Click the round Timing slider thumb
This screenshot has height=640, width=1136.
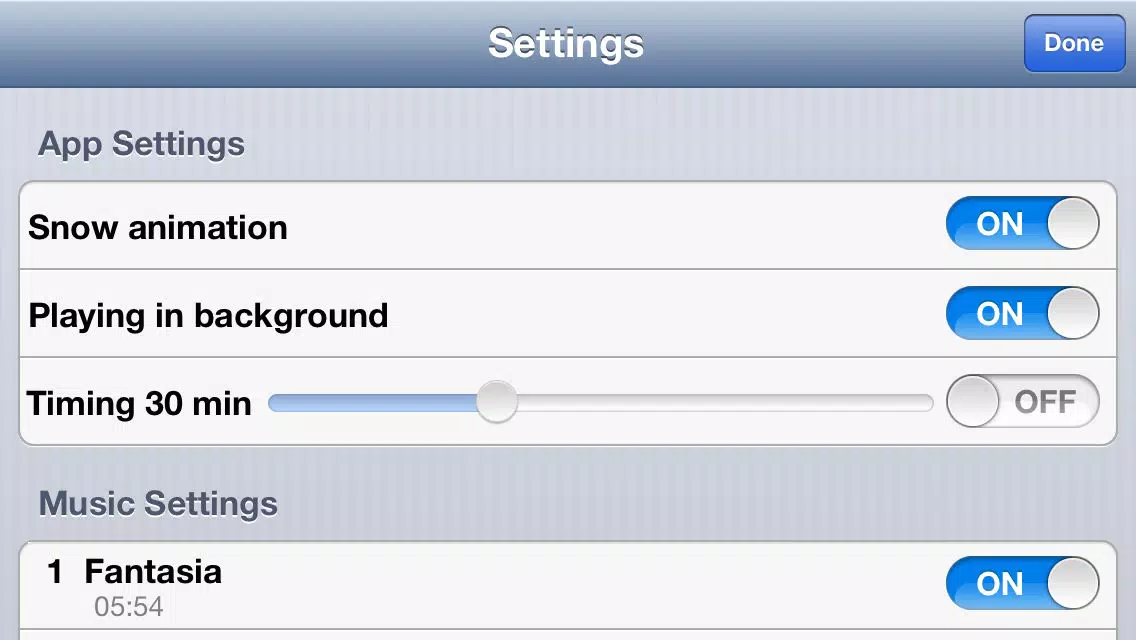pyautogui.click(x=497, y=402)
